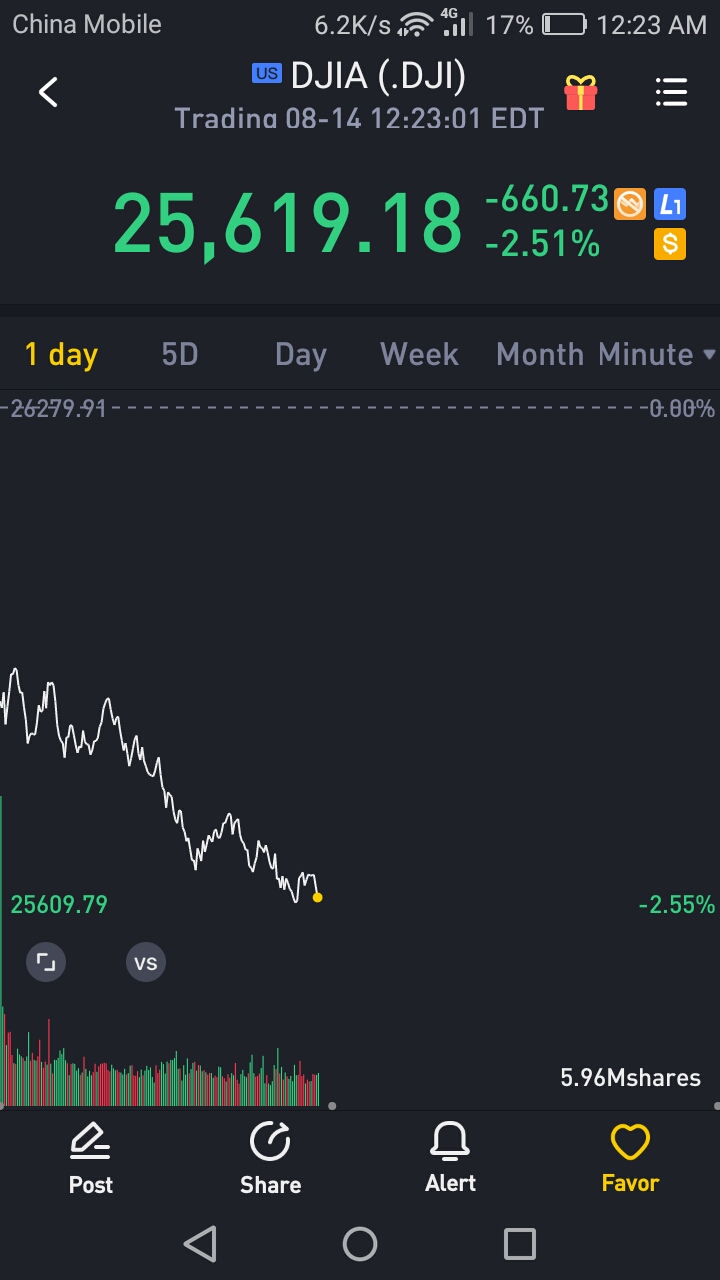The height and width of the screenshot is (1280, 720).
Task: Select the 1 day chart tab
Action: click(61, 355)
